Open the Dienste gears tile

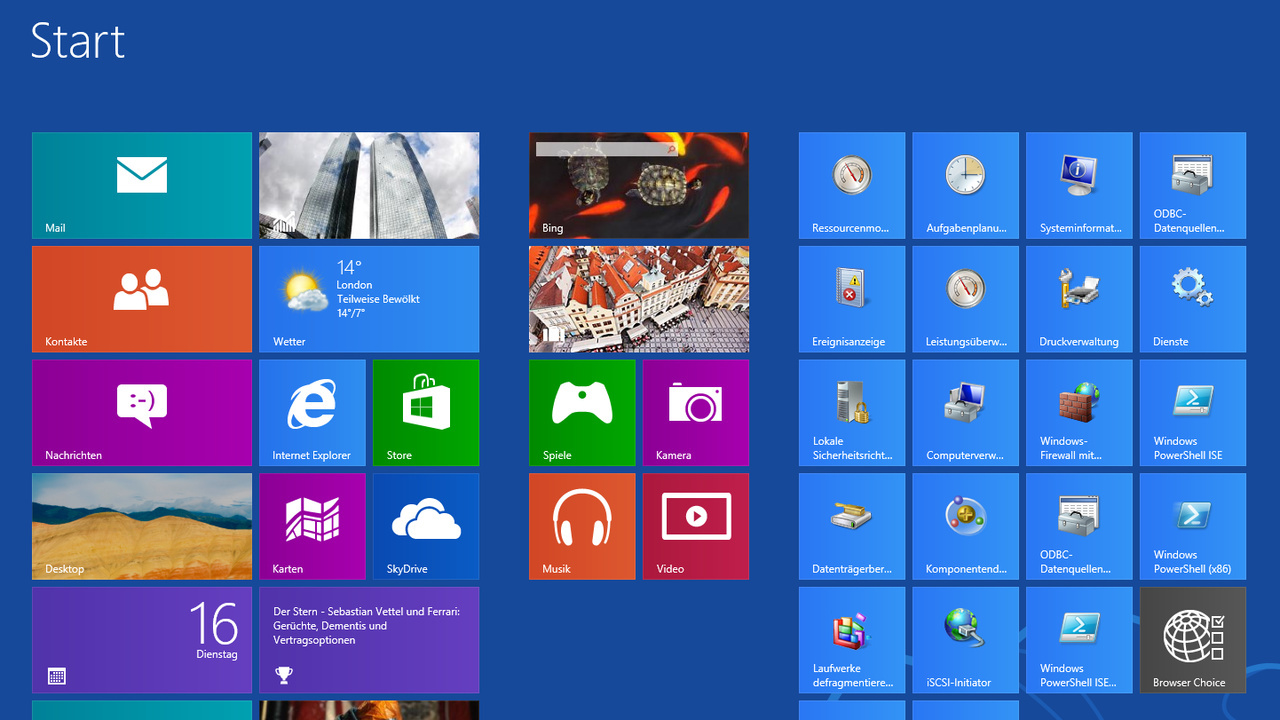(1193, 299)
